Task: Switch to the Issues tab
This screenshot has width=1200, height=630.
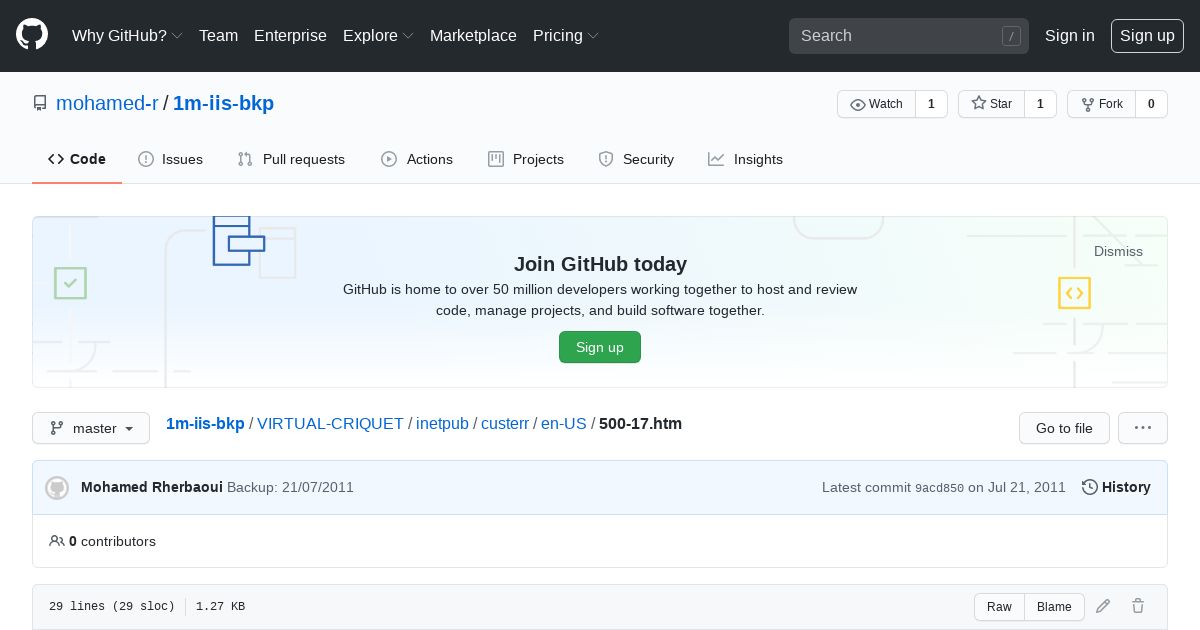Action: click(x=170, y=159)
